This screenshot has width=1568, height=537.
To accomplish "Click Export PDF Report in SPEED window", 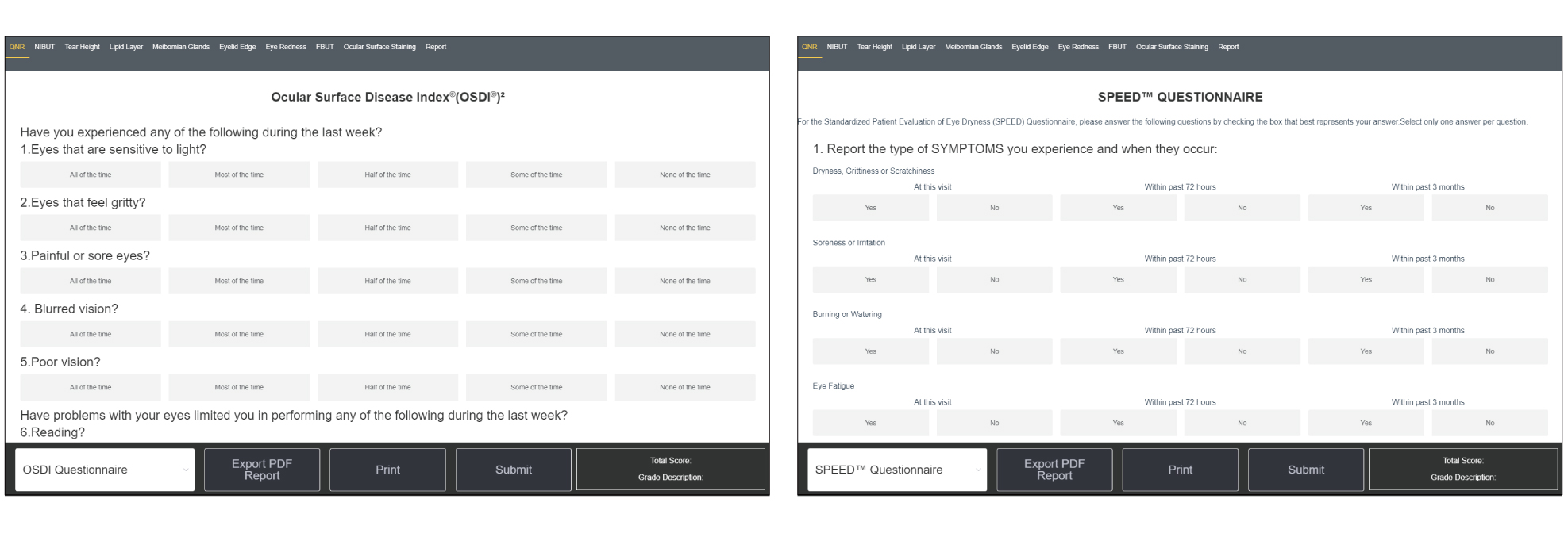I will click(x=1054, y=470).
